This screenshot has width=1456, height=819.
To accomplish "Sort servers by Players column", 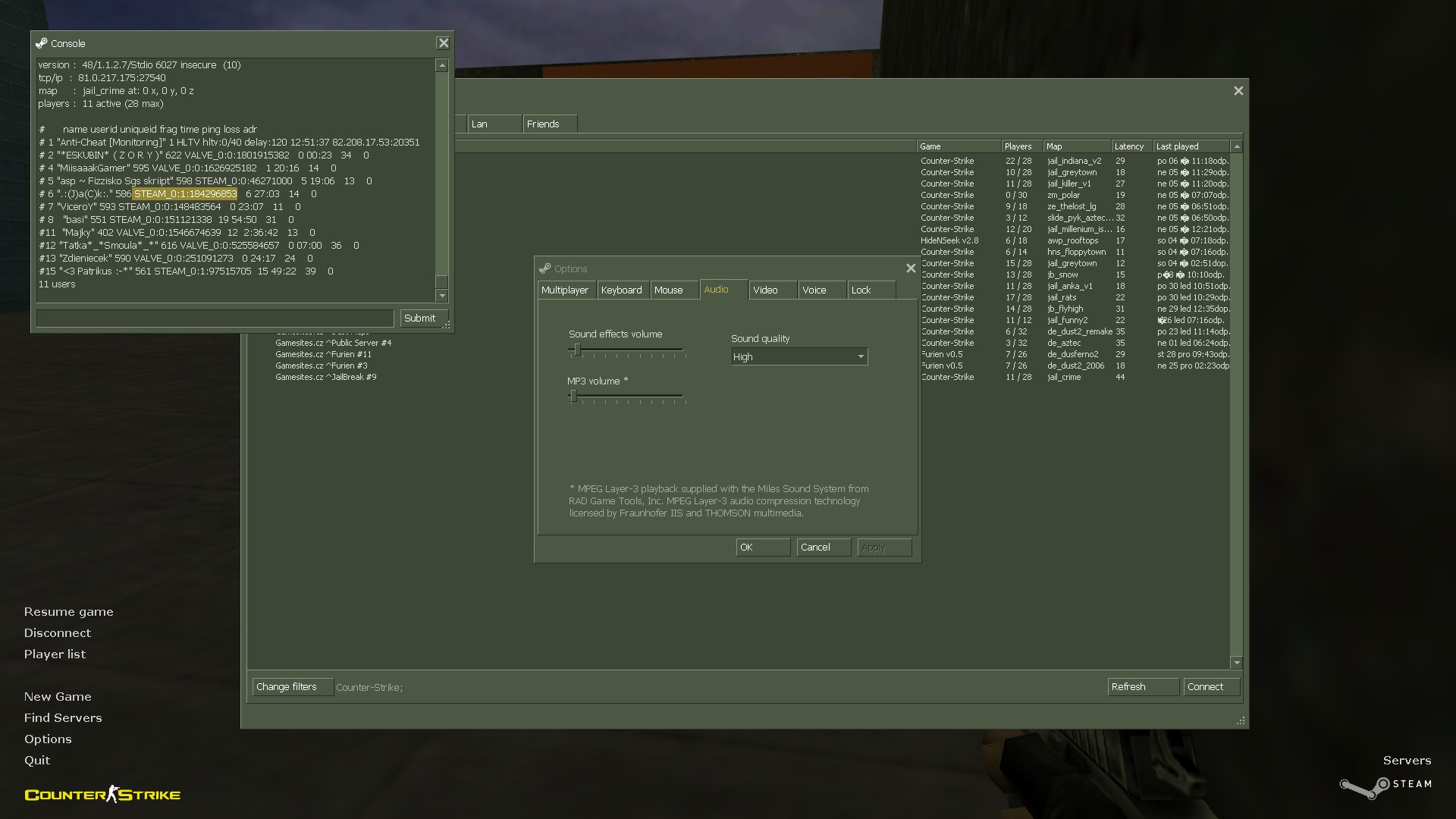I will 1020,146.
